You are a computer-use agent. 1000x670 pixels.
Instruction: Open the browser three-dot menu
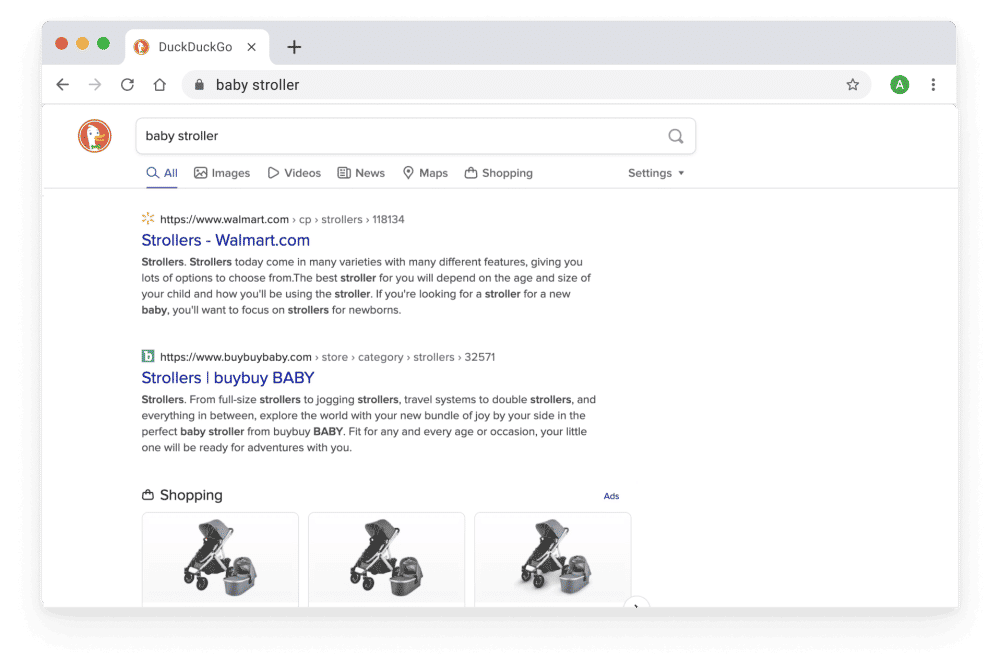click(933, 85)
